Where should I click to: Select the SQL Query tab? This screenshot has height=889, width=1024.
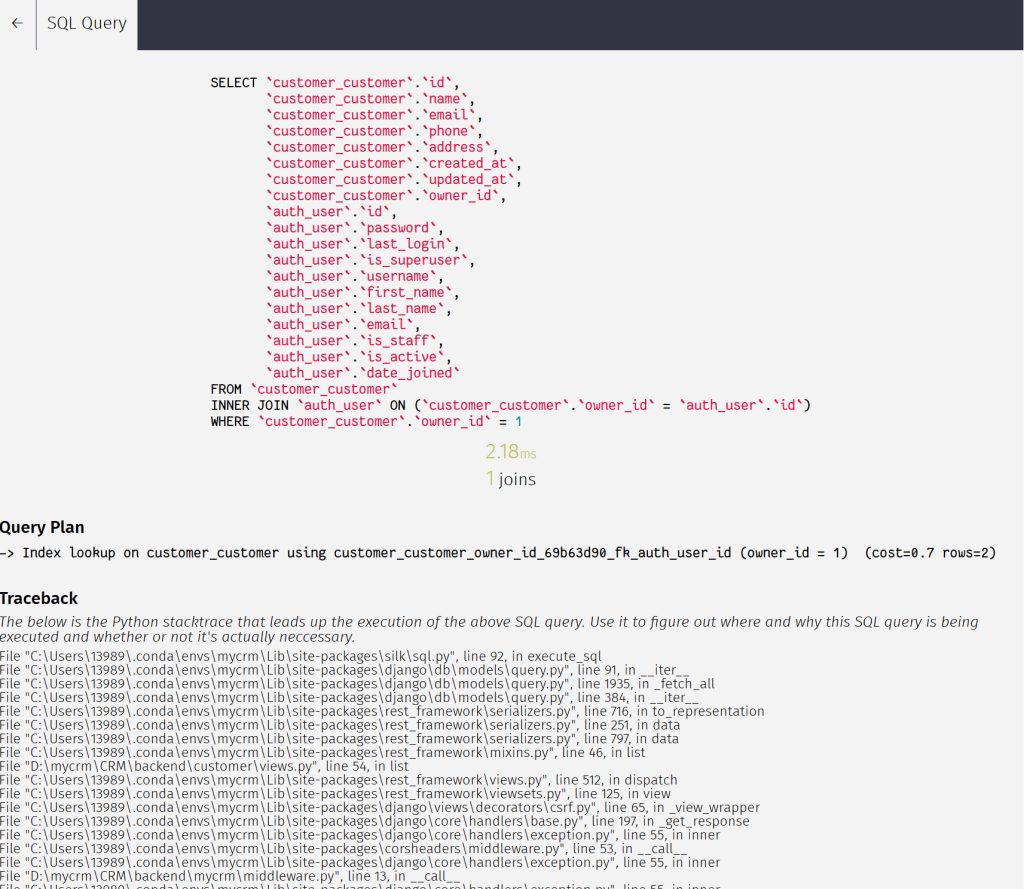pyautogui.click(x=87, y=23)
